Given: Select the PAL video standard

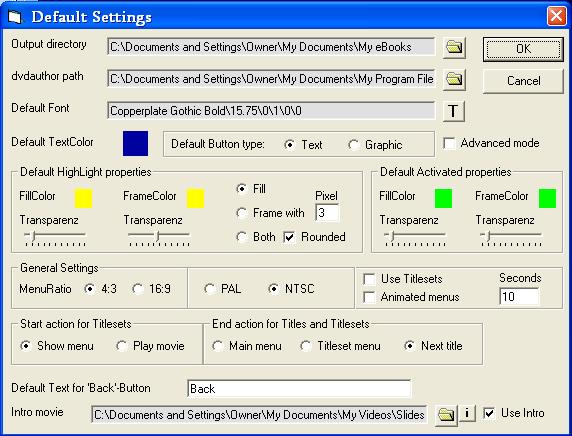Looking at the screenshot, I should coord(209,289).
